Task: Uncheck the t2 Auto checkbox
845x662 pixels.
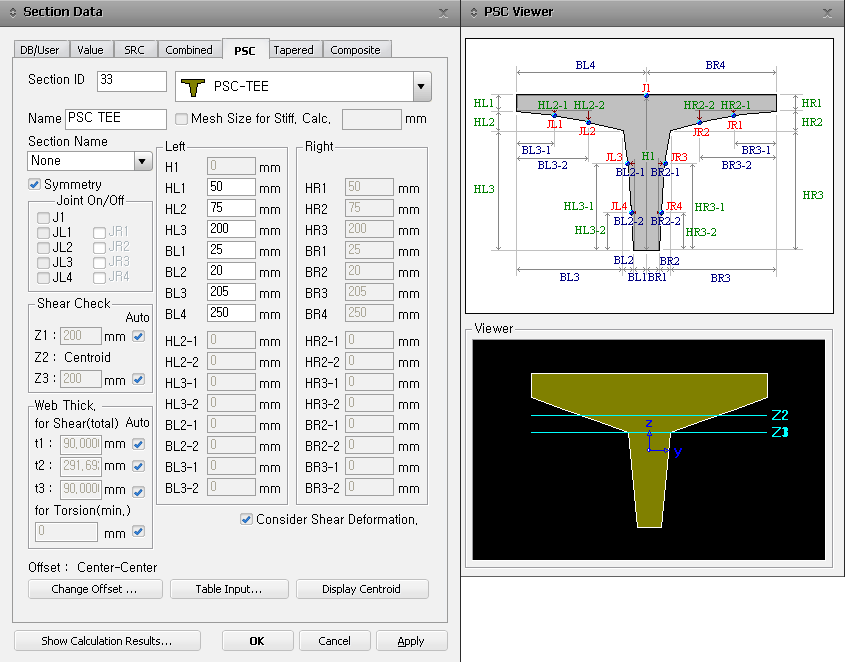Action: tap(138, 466)
